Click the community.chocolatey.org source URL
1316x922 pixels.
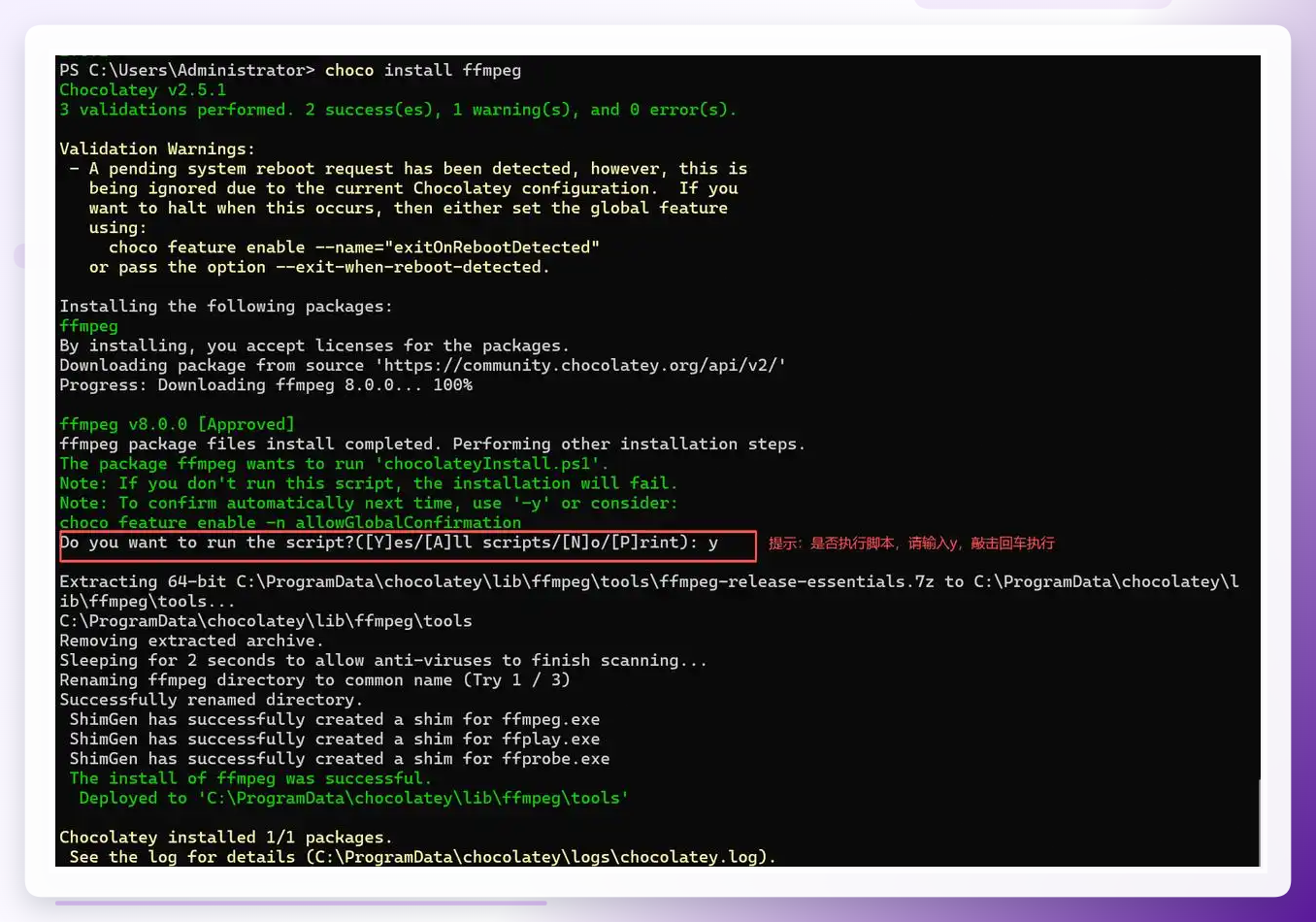point(584,366)
